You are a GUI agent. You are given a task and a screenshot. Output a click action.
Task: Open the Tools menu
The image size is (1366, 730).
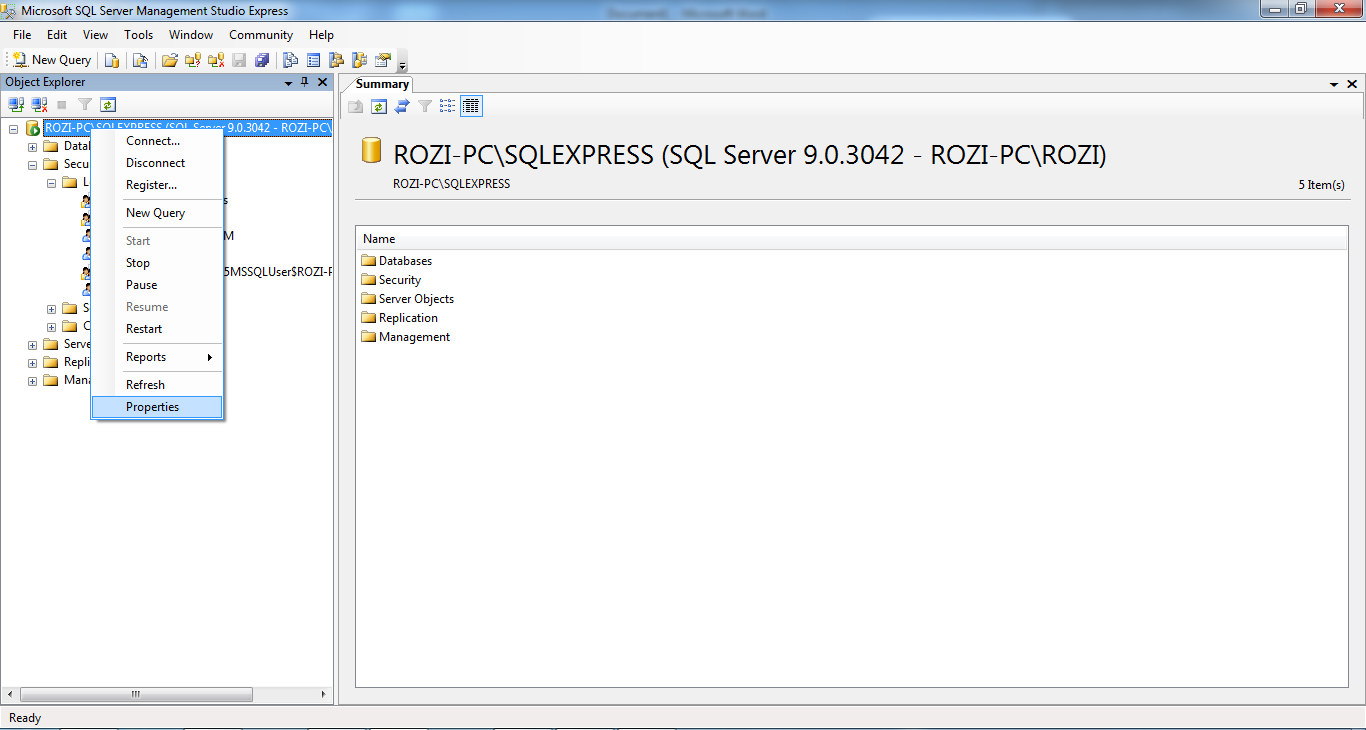click(139, 35)
